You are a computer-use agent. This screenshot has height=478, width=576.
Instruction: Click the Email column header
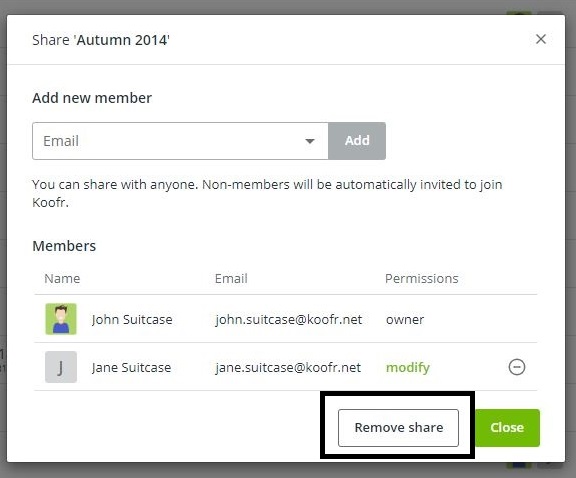[x=231, y=278]
